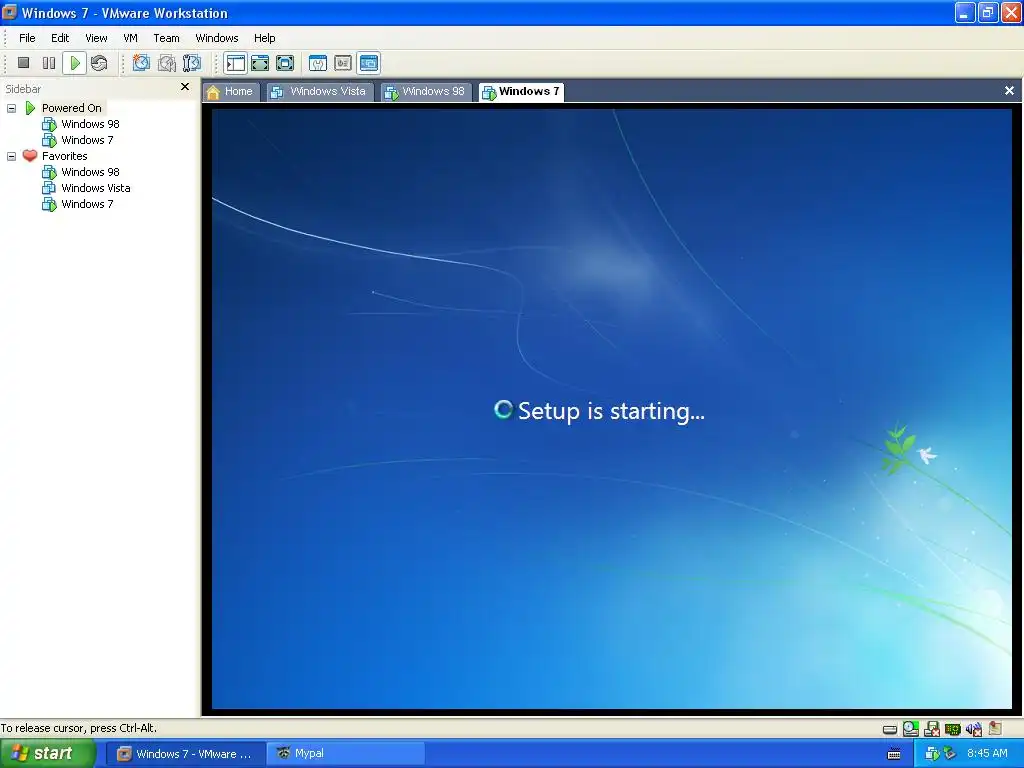Viewport: 1024px width, 768px height.
Task: Take a snapshot using the toolbar icon
Action: (141, 63)
